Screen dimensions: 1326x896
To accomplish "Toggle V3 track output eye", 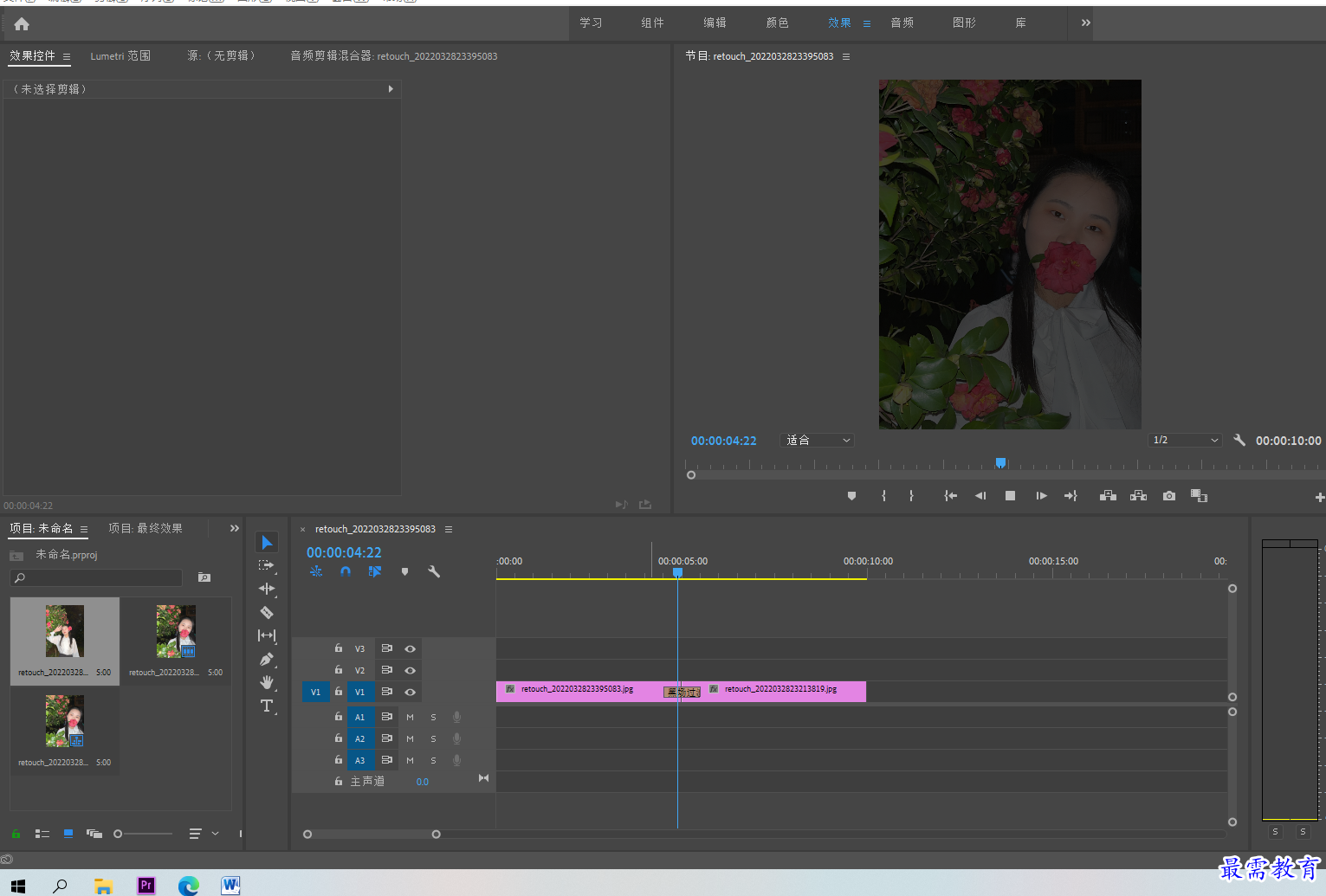I will pos(411,648).
